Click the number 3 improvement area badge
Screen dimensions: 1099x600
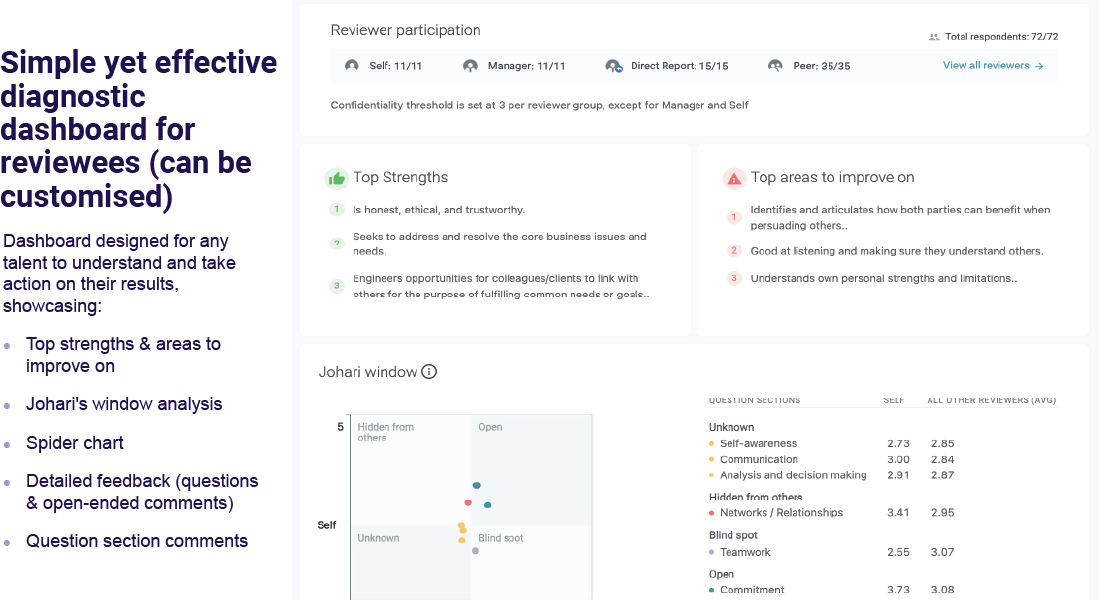(x=734, y=279)
